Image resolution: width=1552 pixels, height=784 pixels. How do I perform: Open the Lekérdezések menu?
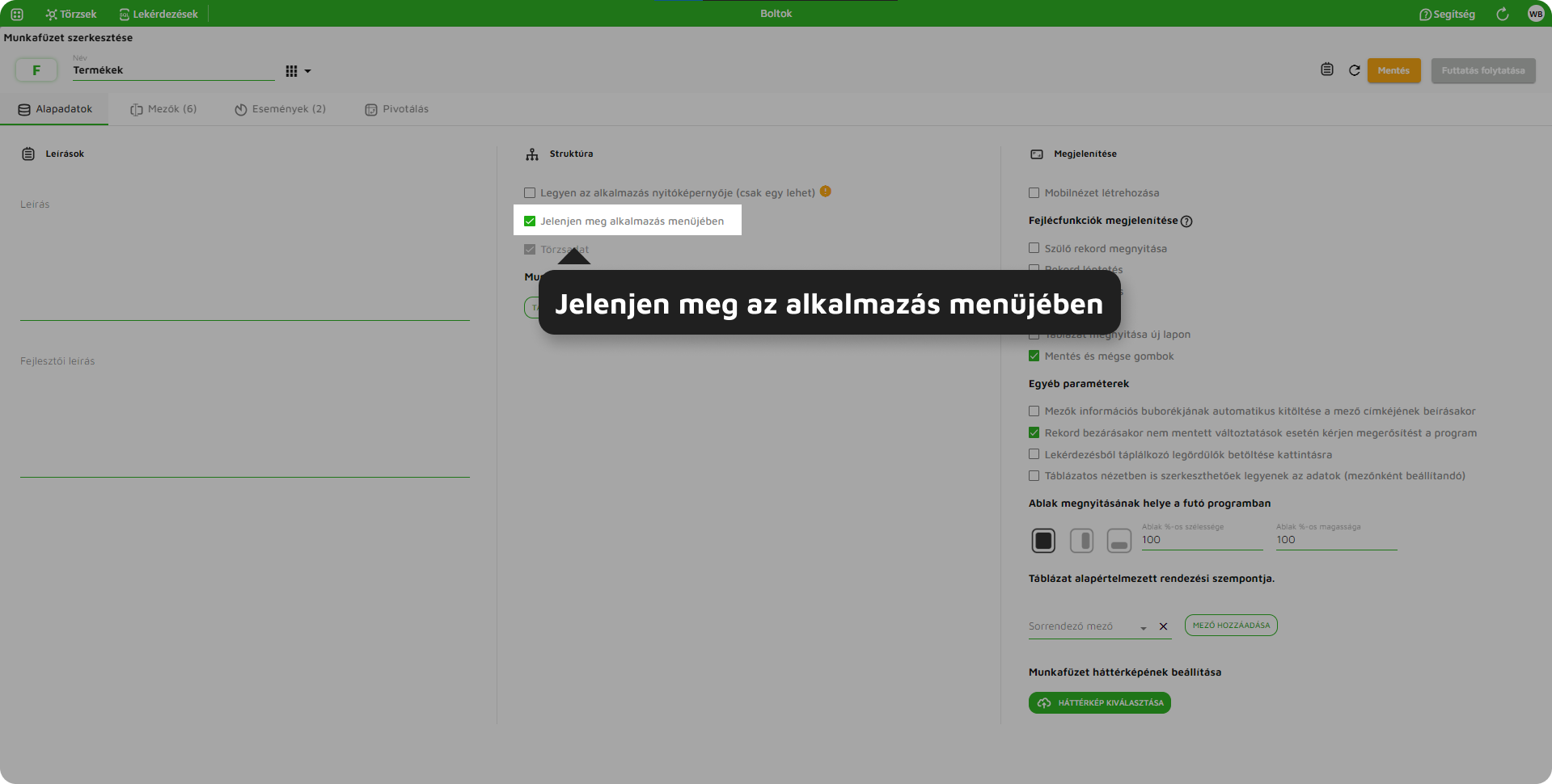pos(159,14)
